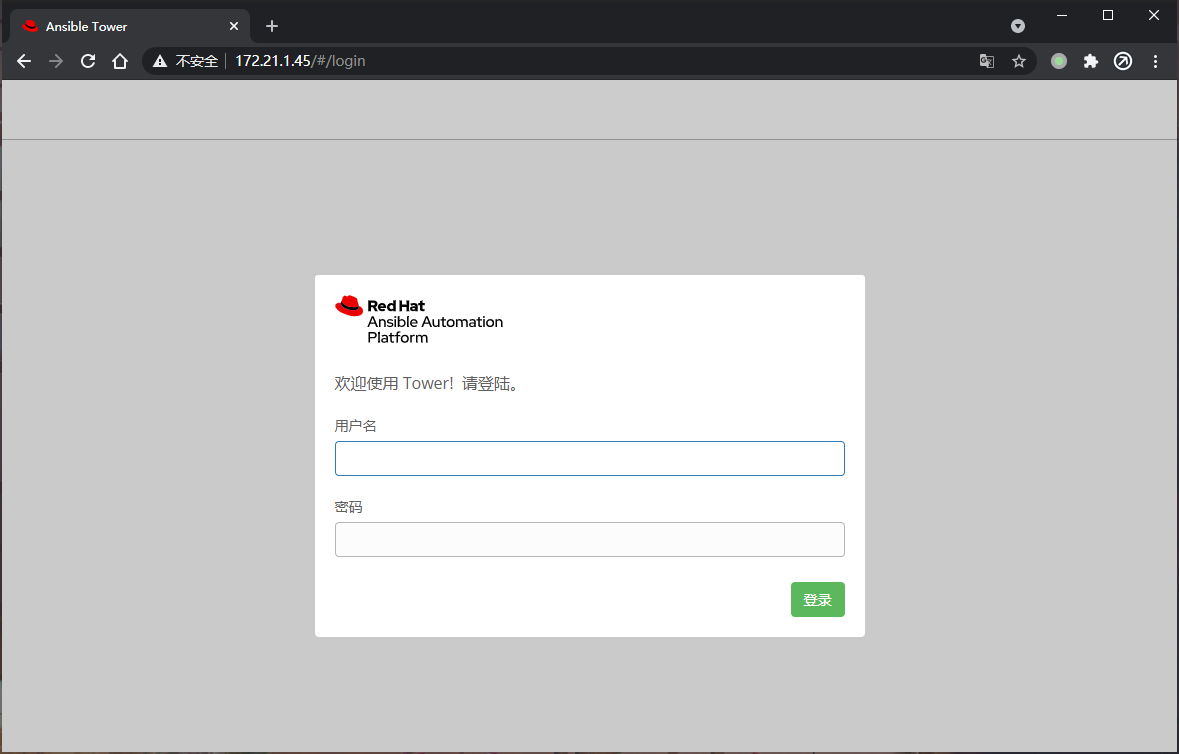Go back to the previous page
Image resolution: width=1179 pixels, height=754 pixels.
click(25, 61)
